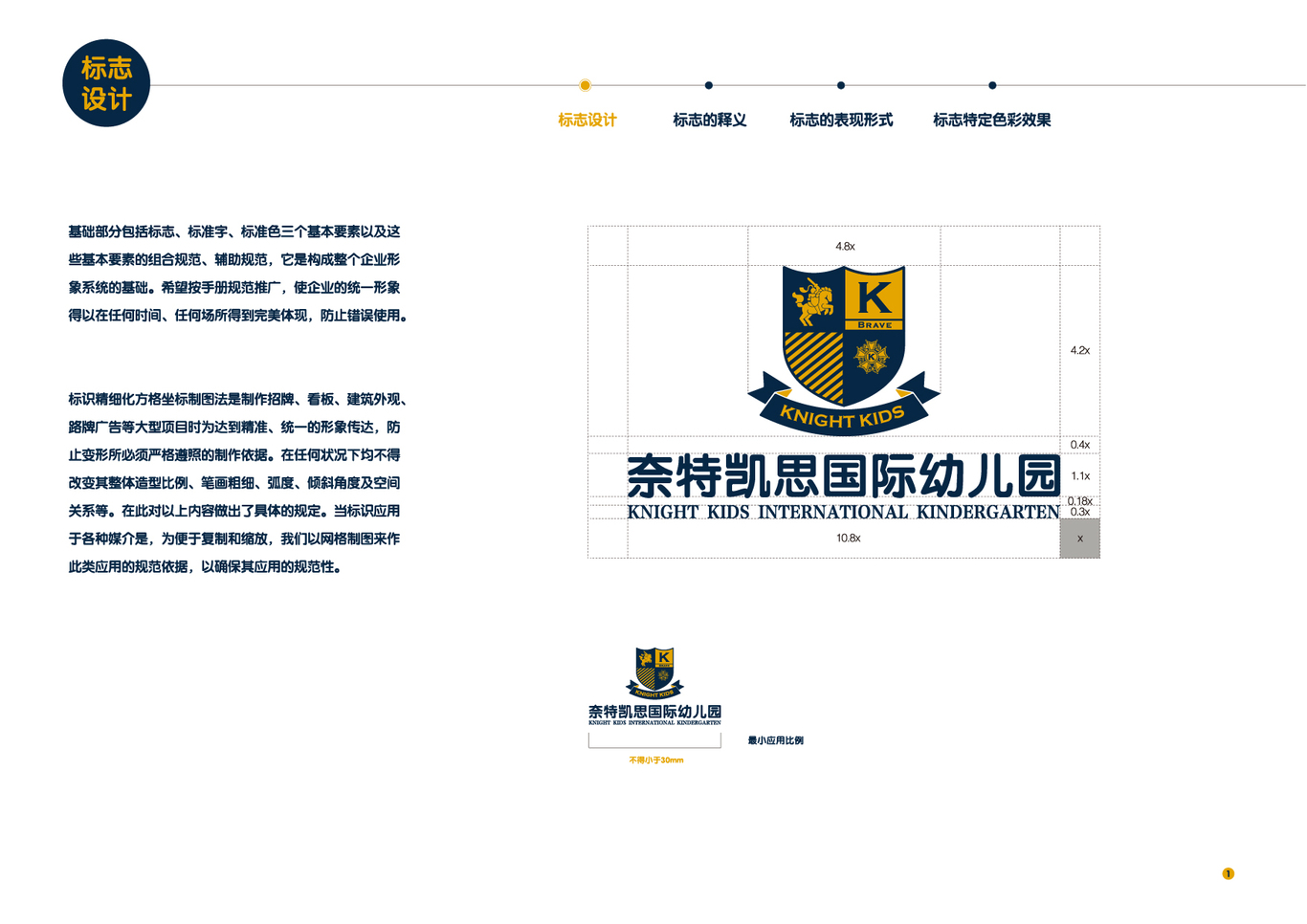
Task: Click the 0.3x measurement label
Action: point(1080,512)
